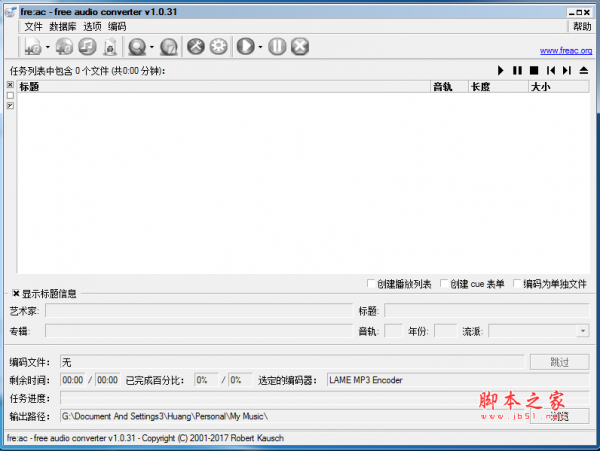Open the 数据库 menu
This screenshot has height=451, width=600.
[x=63, y=26]
